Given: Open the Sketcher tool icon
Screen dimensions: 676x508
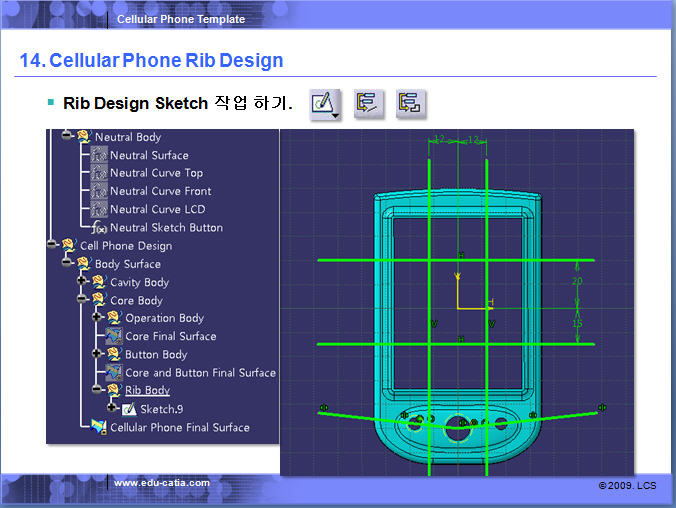Looking at the screenshot, I should pyautogui.click(x=325, y=103).
